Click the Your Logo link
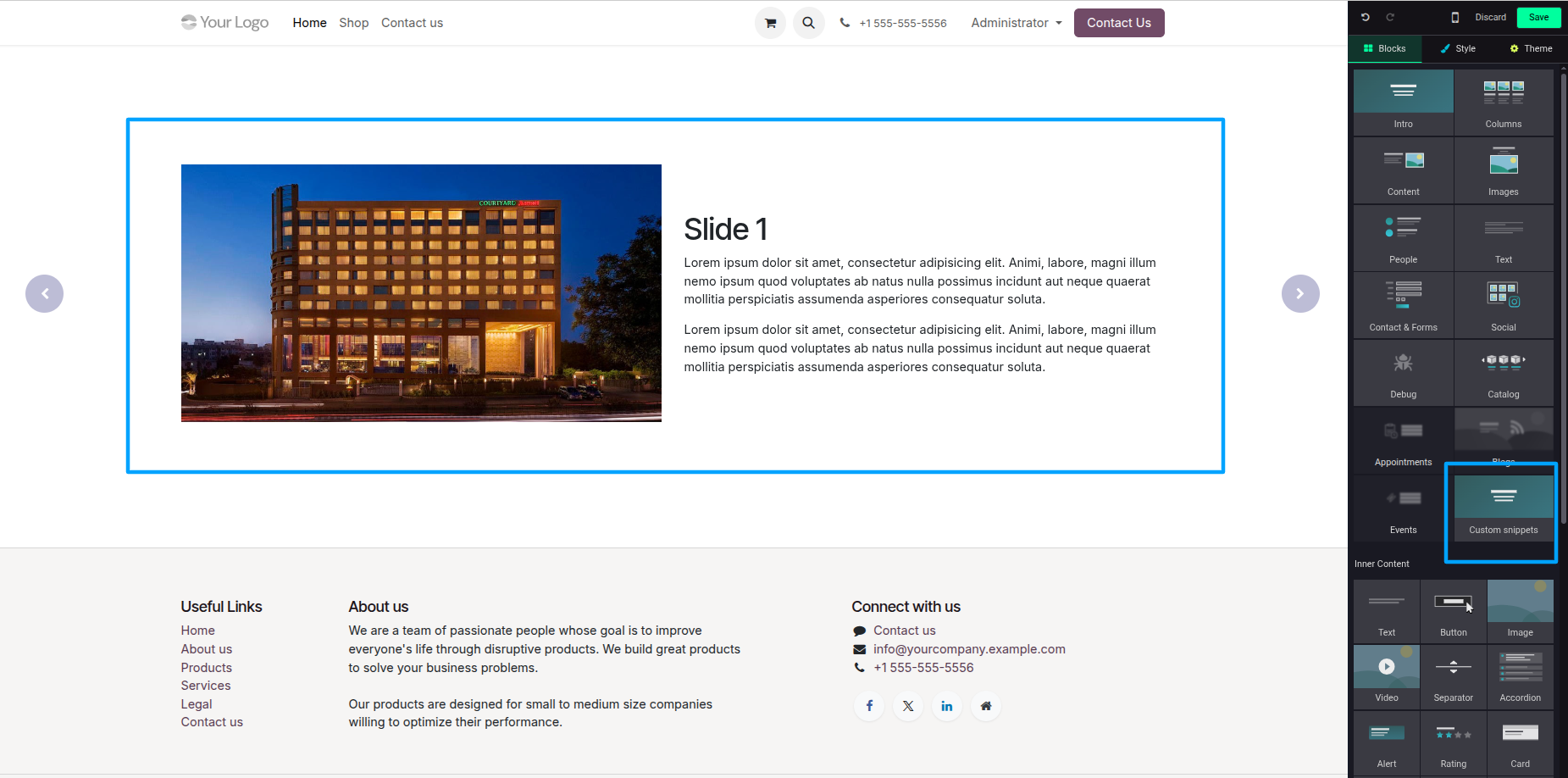Image resolution: width=1568 pixels, height=778 pixels. [224, 22]
